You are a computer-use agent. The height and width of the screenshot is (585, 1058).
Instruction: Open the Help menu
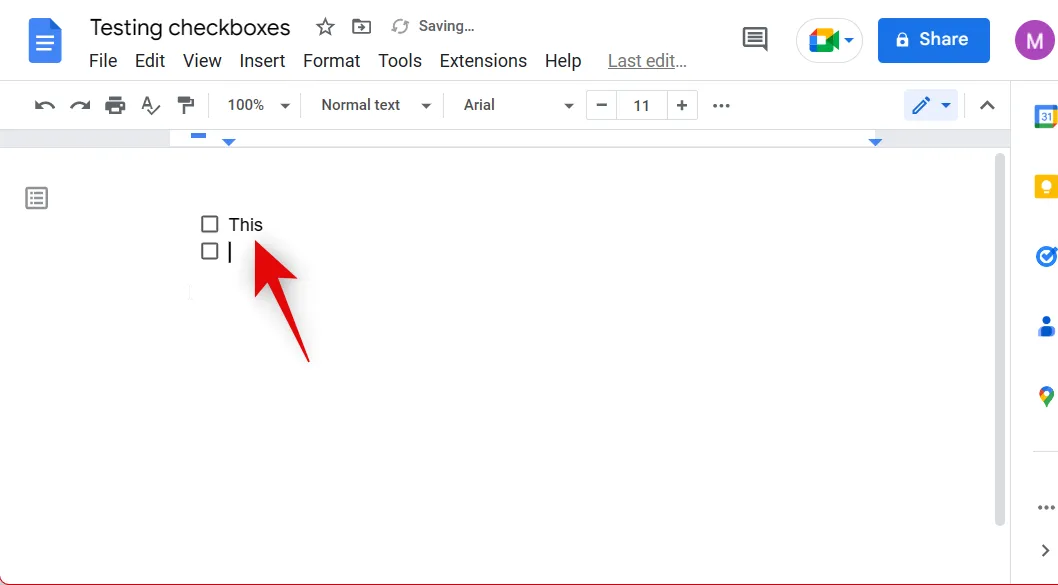click(563, 61)
